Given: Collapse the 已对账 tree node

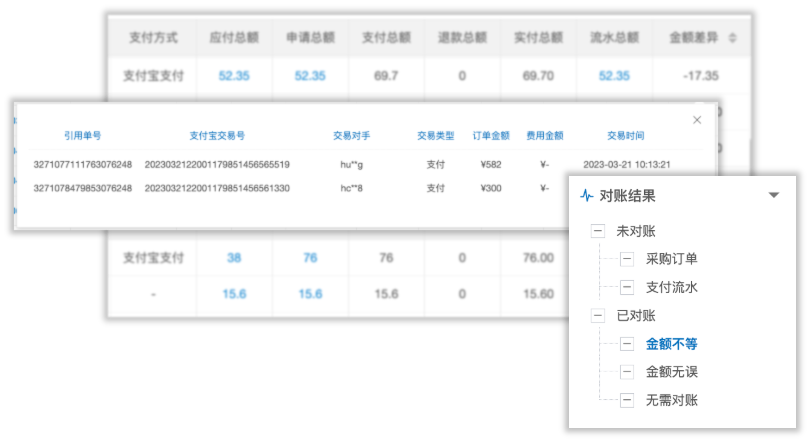Looking at the screenshot, I should click(x=598, y=316).
